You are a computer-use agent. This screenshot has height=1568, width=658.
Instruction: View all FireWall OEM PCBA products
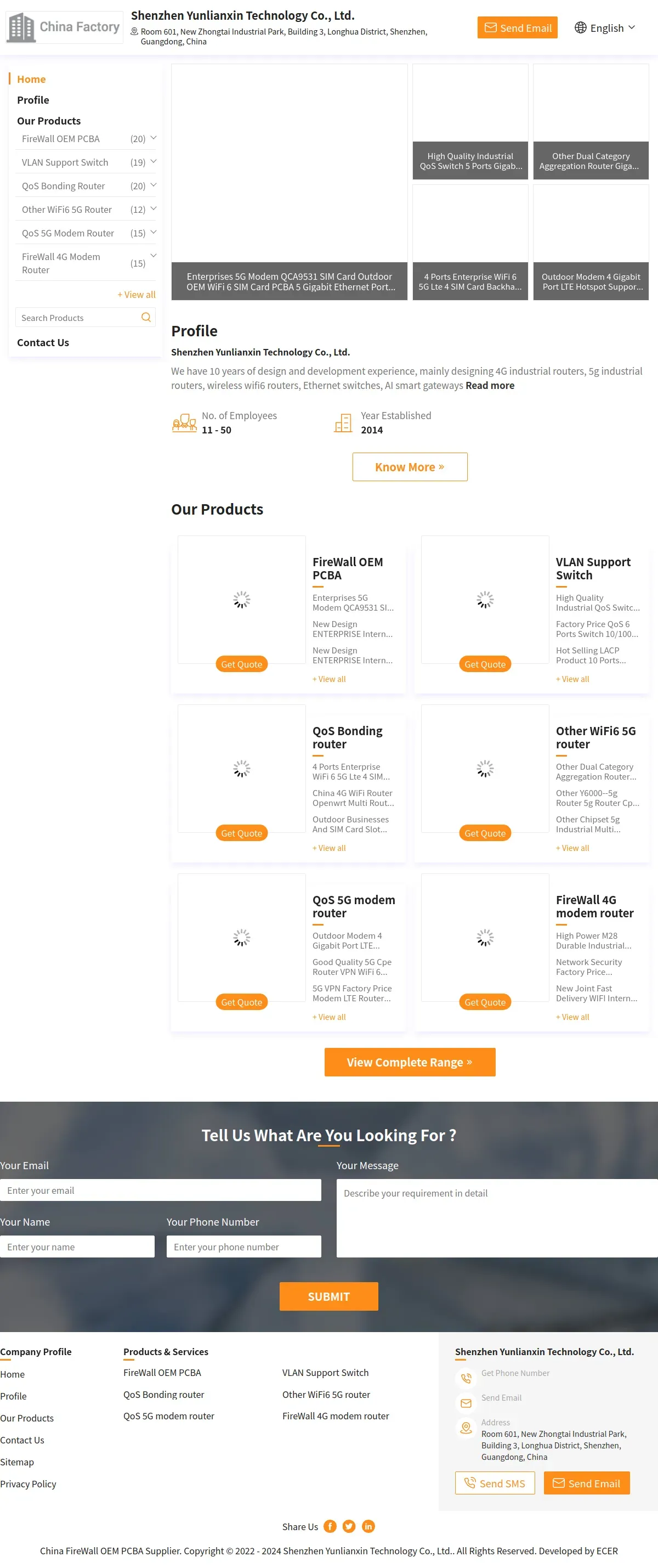tap(329, 679)
